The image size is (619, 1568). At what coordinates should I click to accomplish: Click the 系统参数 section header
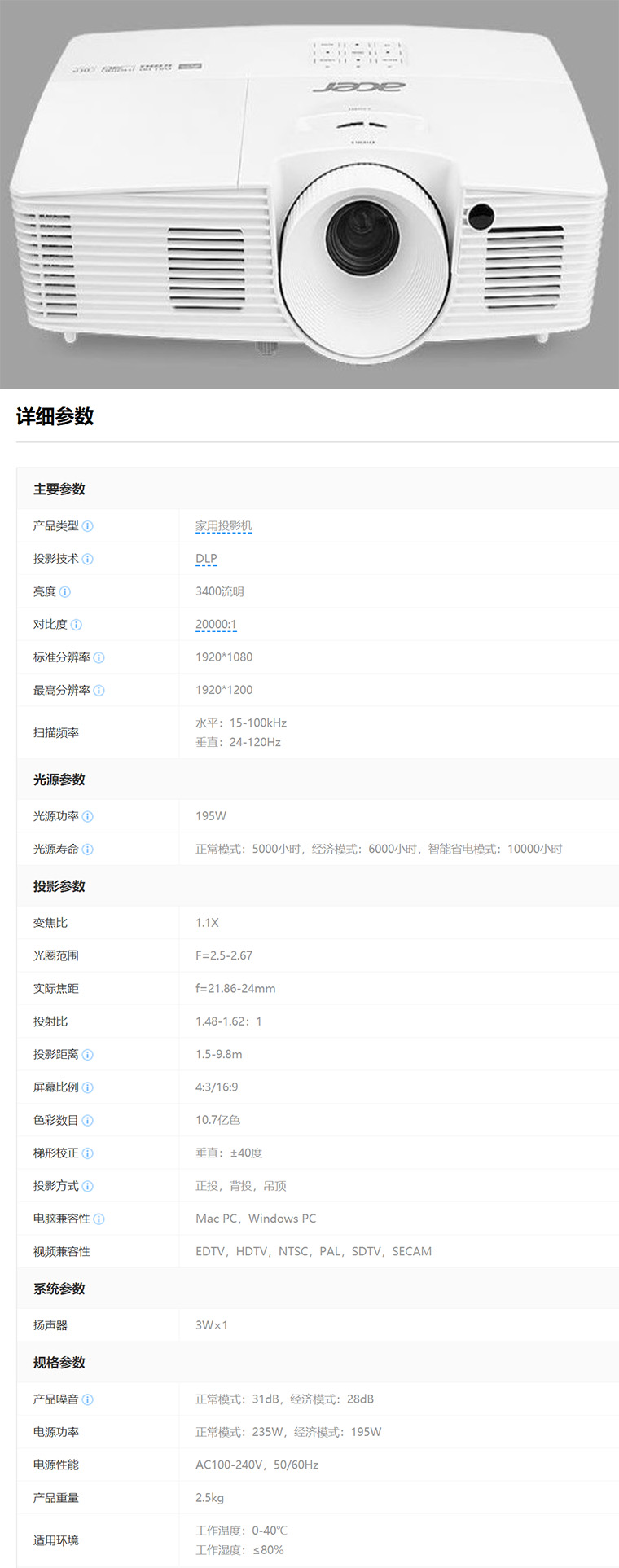pyautogui.click(x=59, y=1289)
